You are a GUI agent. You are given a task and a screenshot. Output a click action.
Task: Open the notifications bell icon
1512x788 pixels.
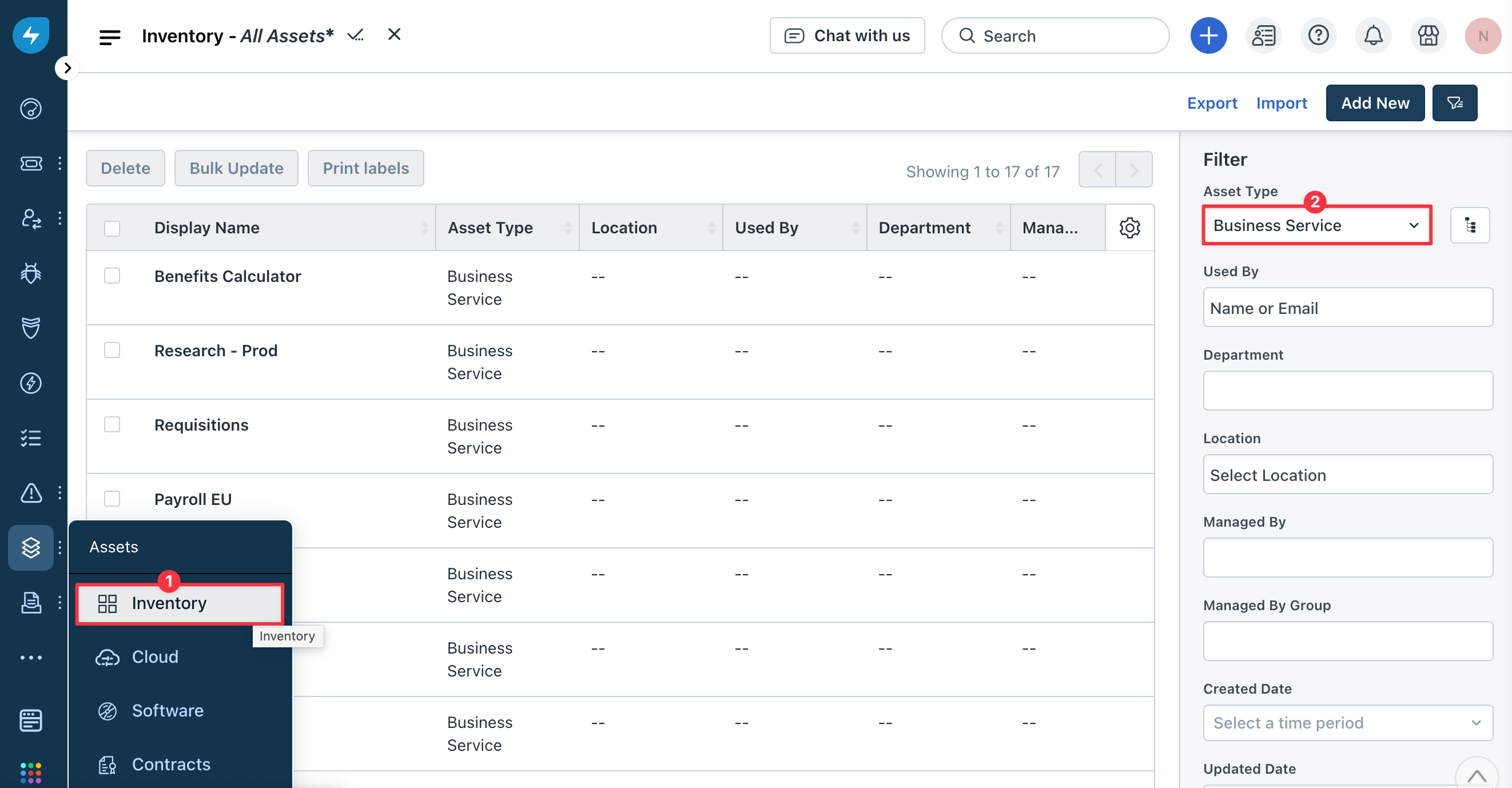pyautogui.click(x=1373, y=35)
